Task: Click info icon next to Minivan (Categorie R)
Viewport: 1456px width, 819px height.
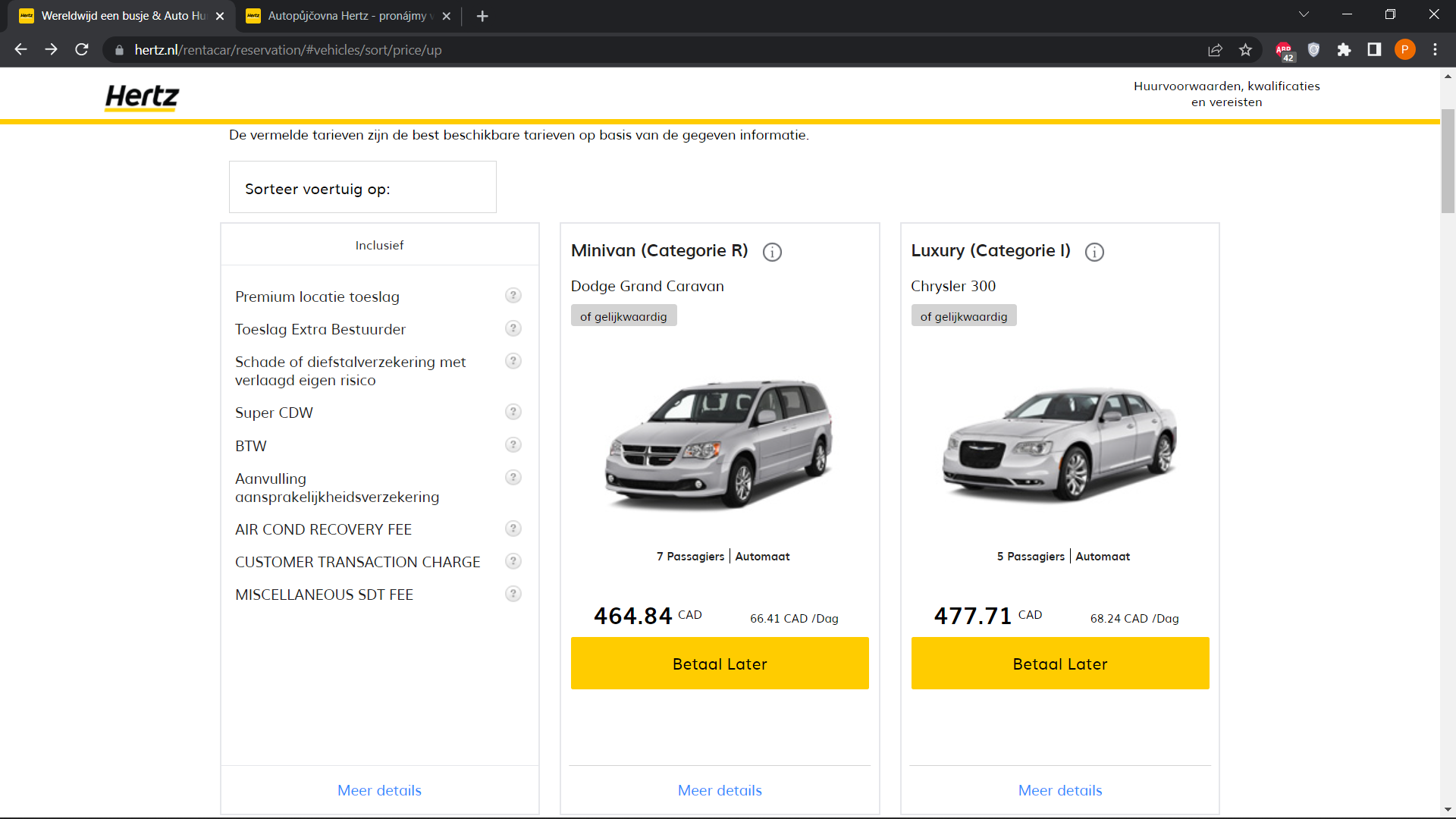Action: tap(772, 252)
